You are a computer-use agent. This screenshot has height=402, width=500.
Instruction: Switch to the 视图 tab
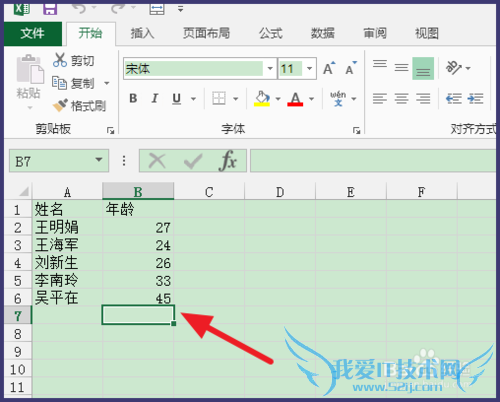(x=427, y=33)
